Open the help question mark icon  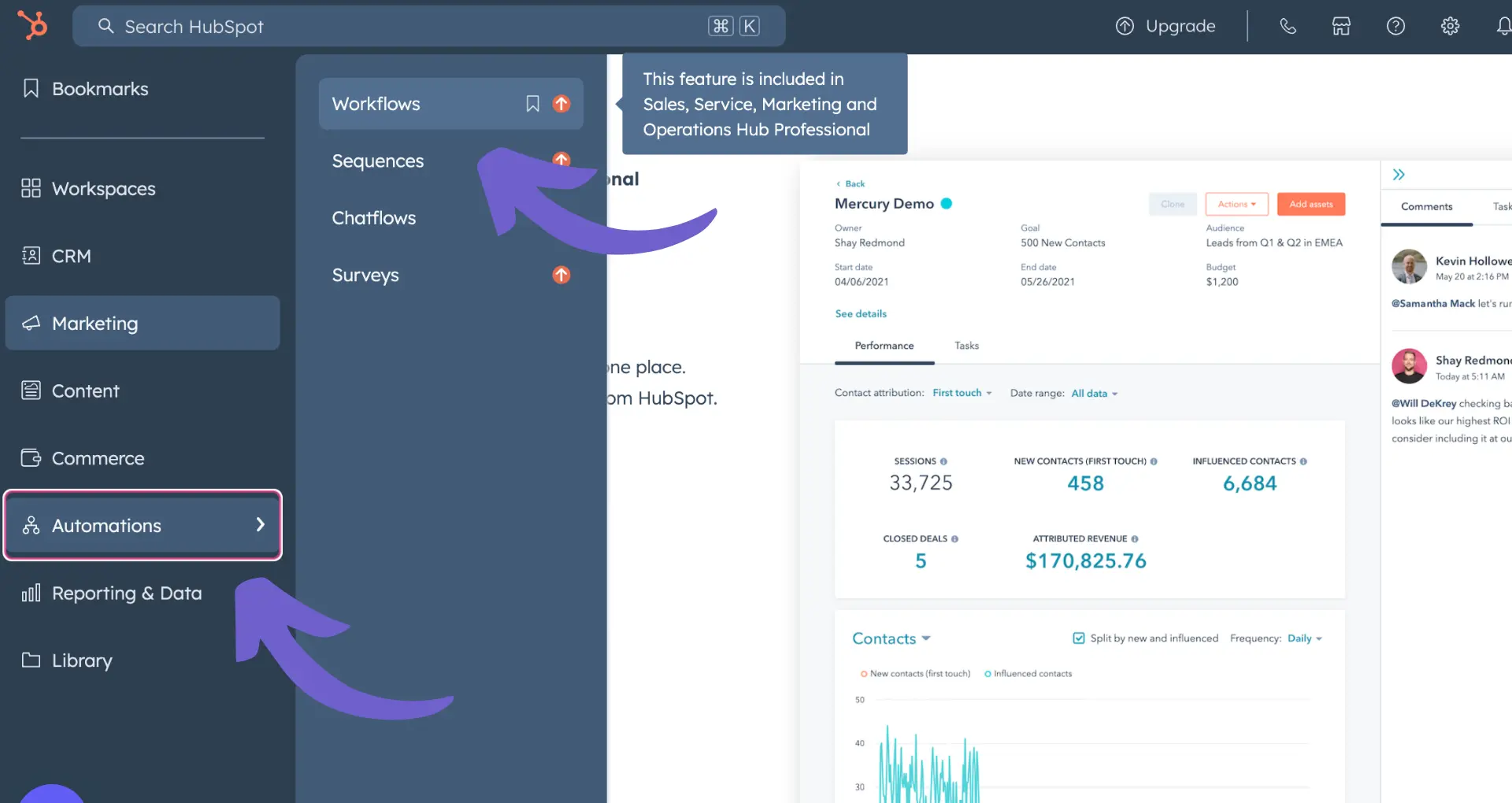pos(1395,26)
